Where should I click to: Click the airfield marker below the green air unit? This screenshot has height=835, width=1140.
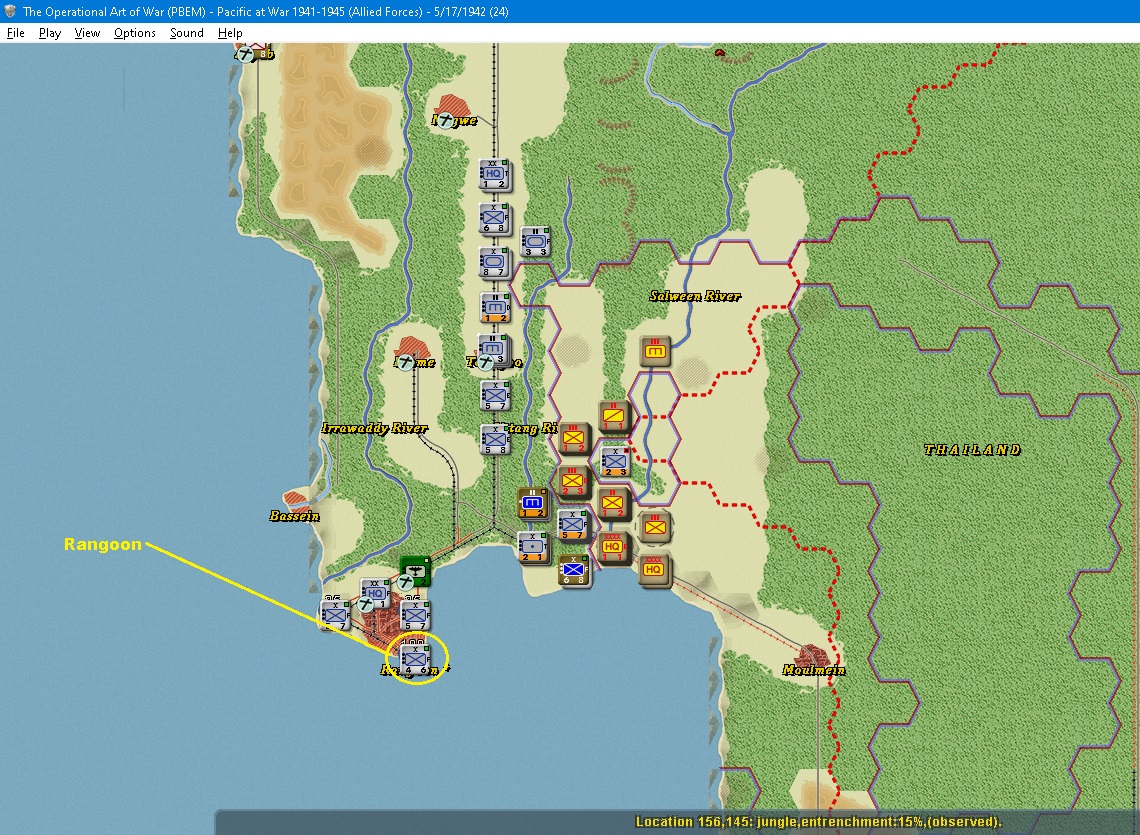point(406,582)
